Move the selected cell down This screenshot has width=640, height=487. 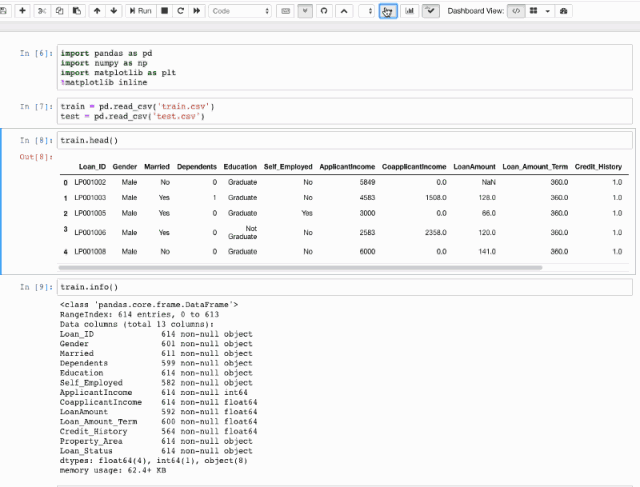(x=114, y=10)
